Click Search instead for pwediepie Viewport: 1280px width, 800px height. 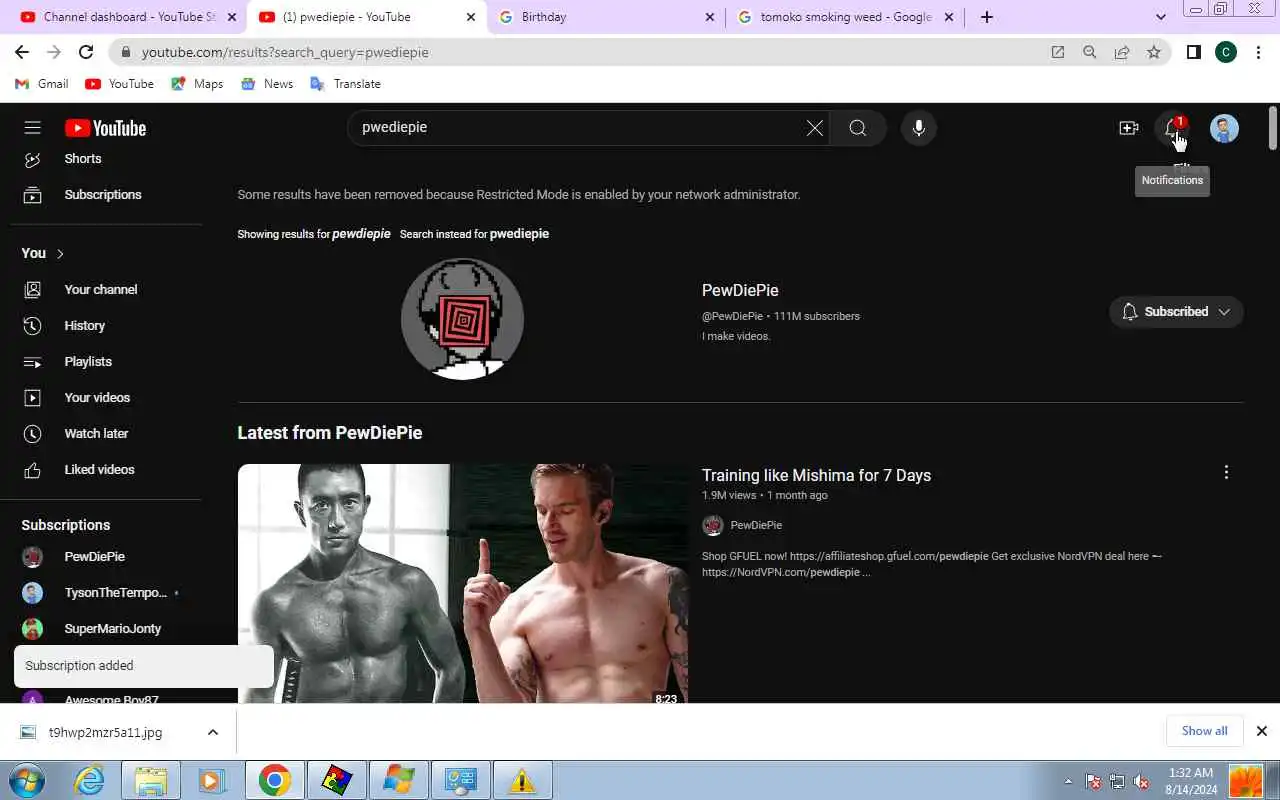coord(474,234)
